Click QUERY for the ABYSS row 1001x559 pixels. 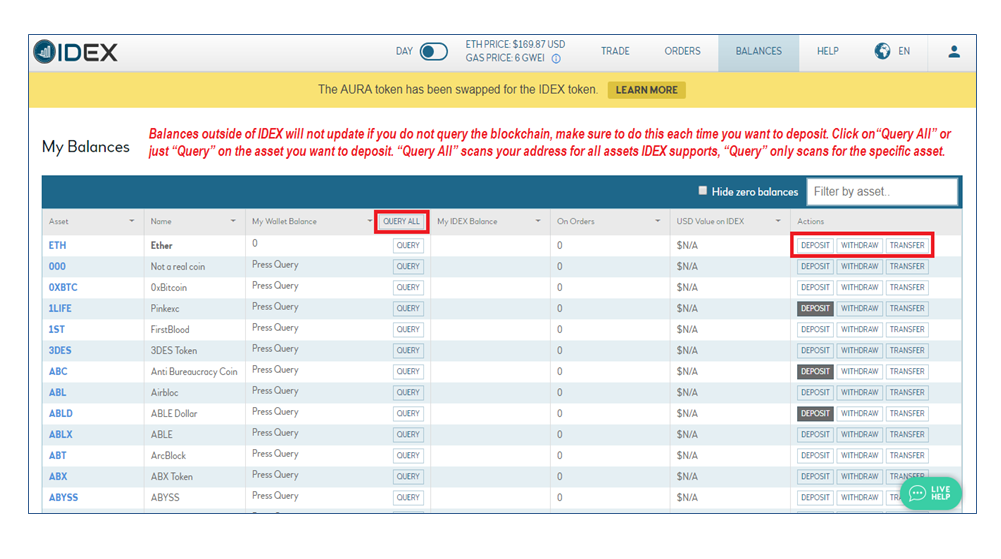coord(408,497)
